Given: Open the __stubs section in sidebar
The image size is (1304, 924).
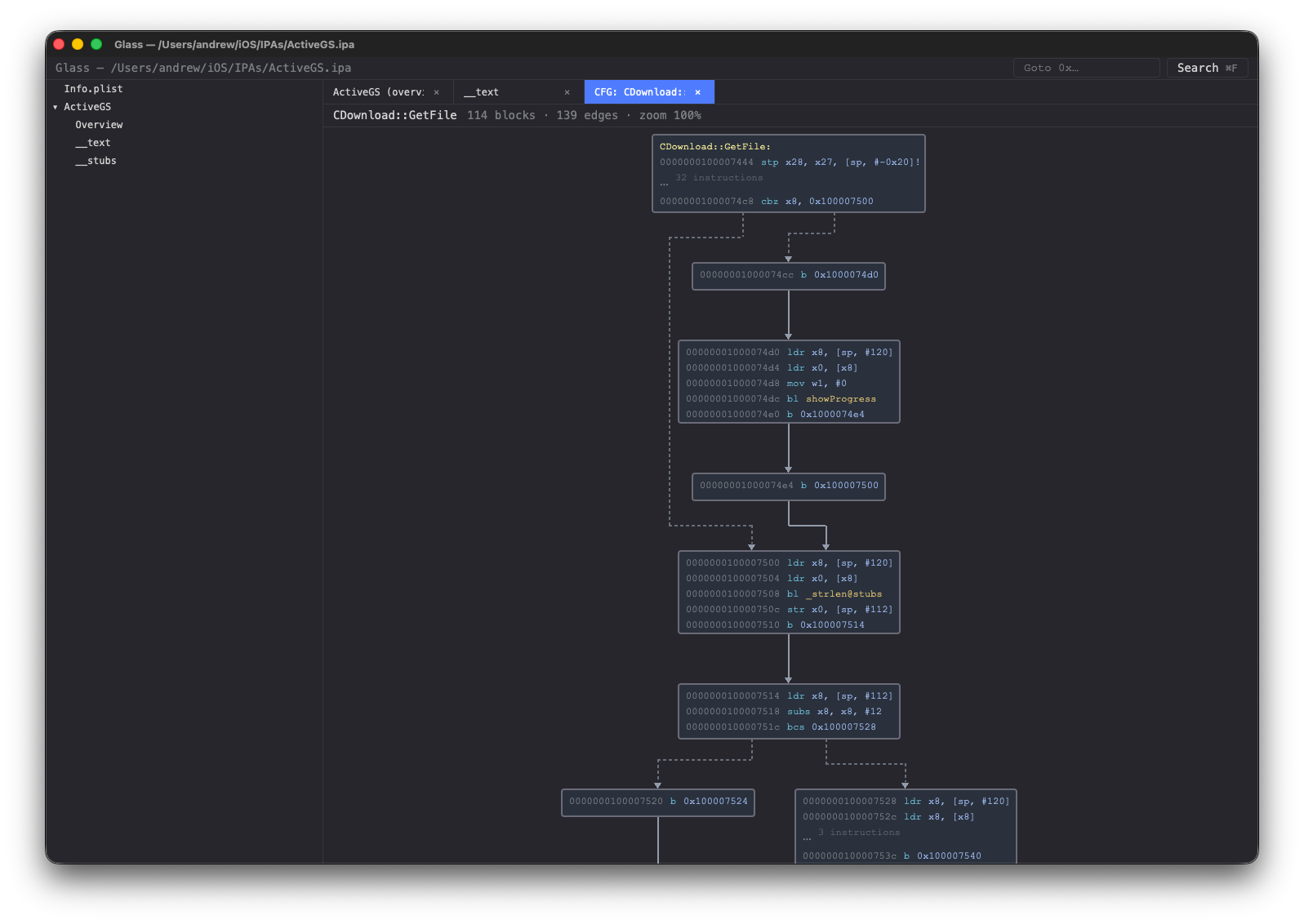Looking at the screenshot, I should (96, 161).
